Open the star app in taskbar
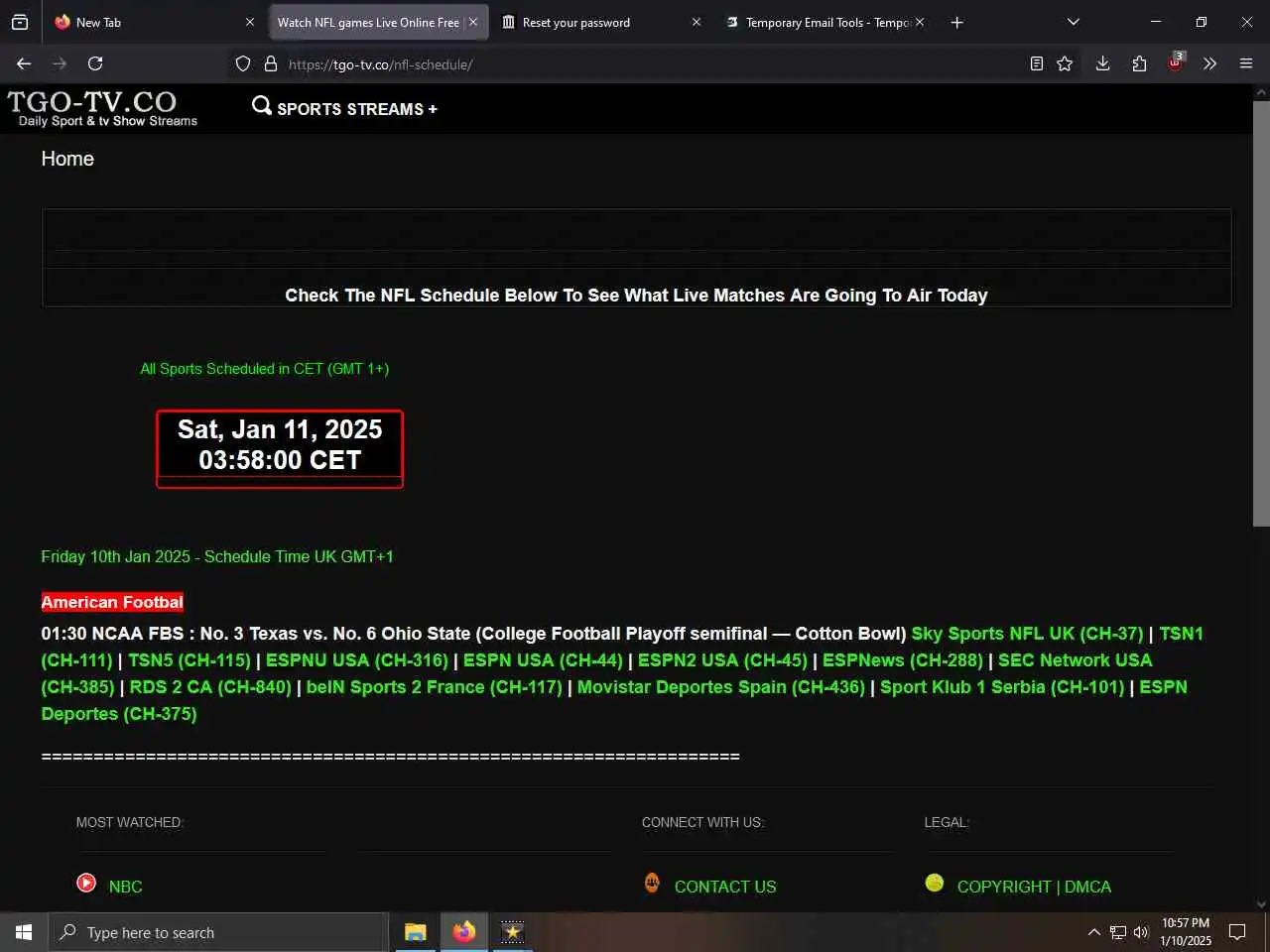 pos(512,932)
